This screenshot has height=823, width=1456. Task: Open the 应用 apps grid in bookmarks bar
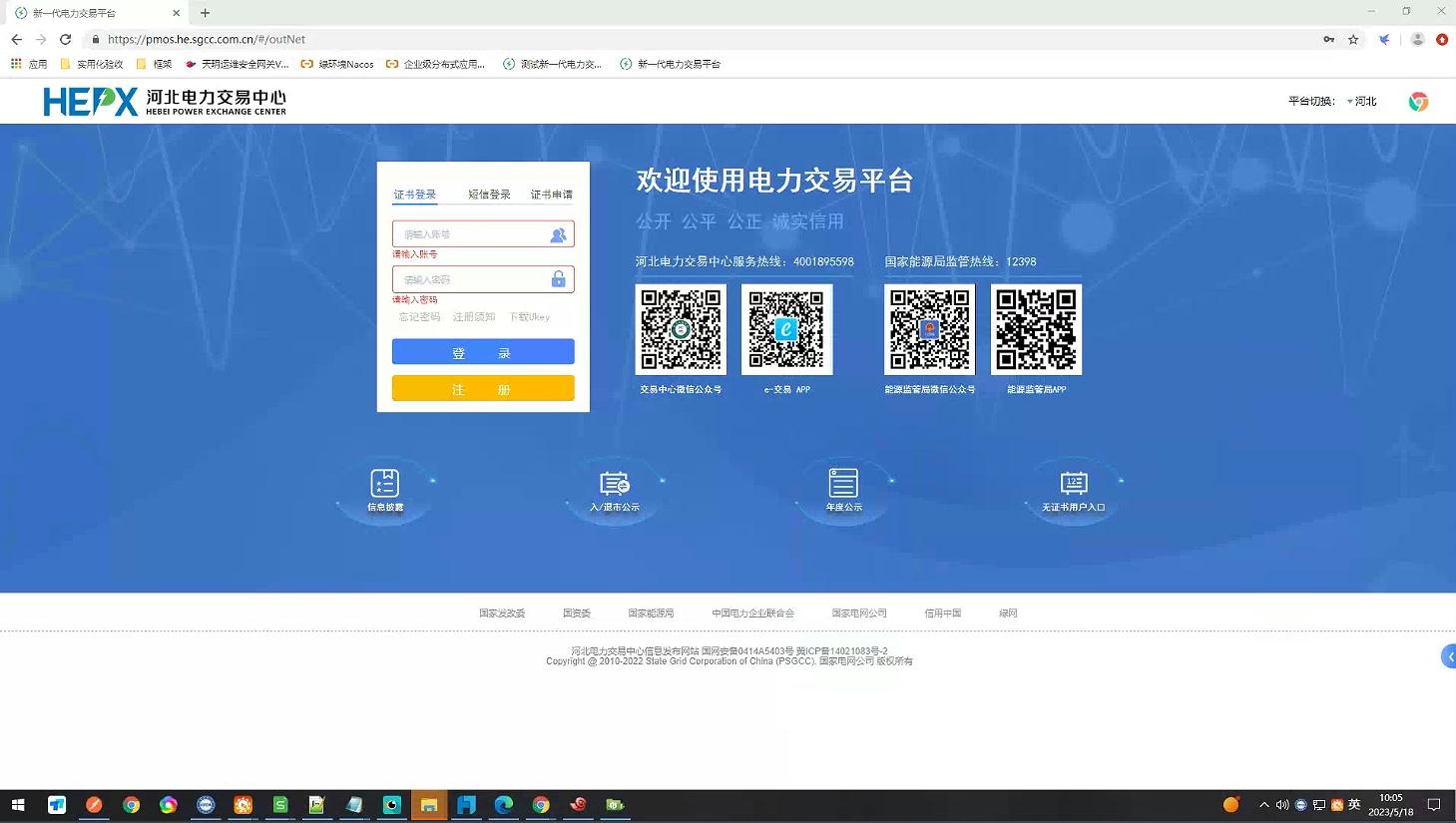click(29, 64)
